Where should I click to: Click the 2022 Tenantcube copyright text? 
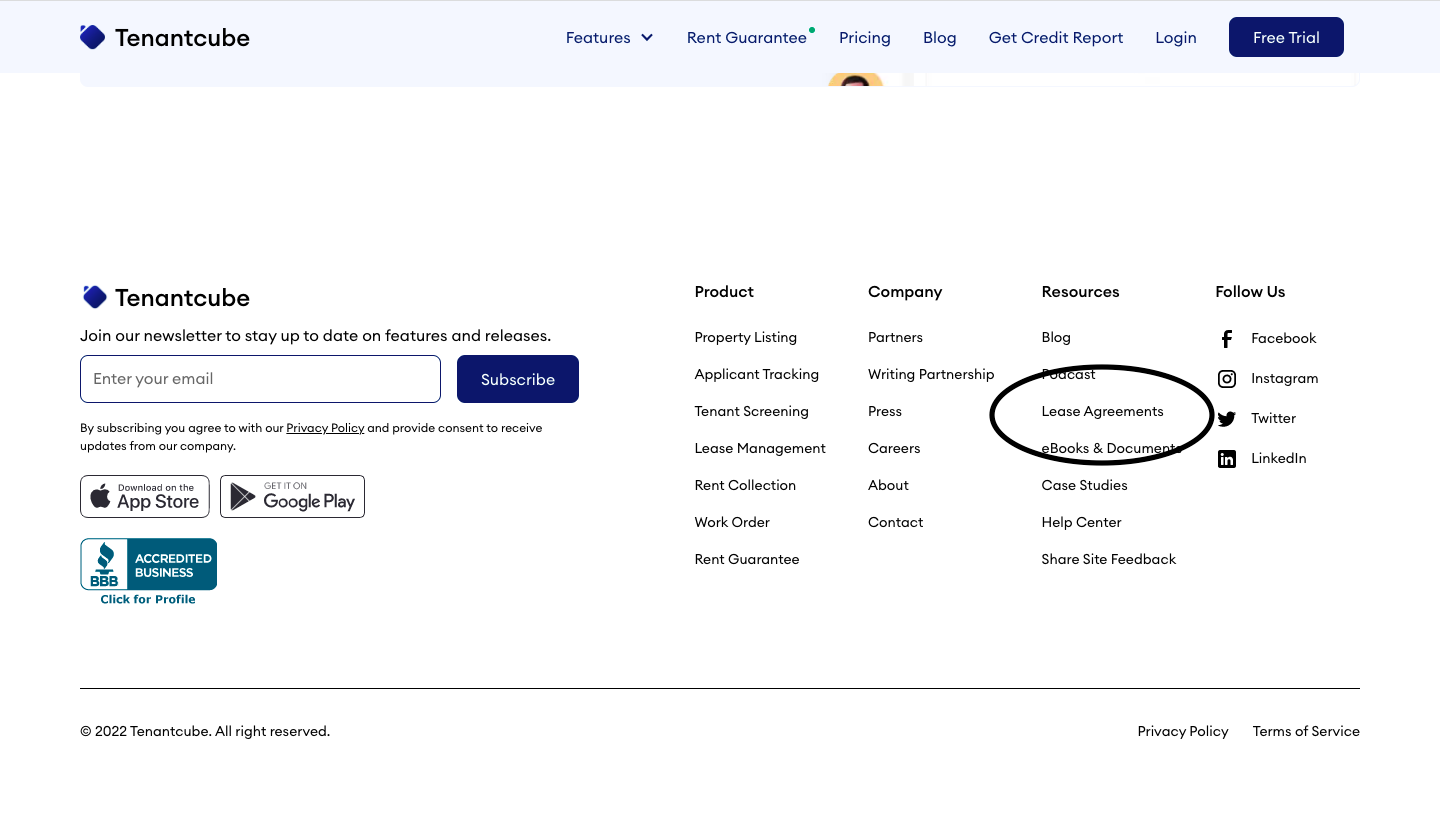tap(205, 732)
